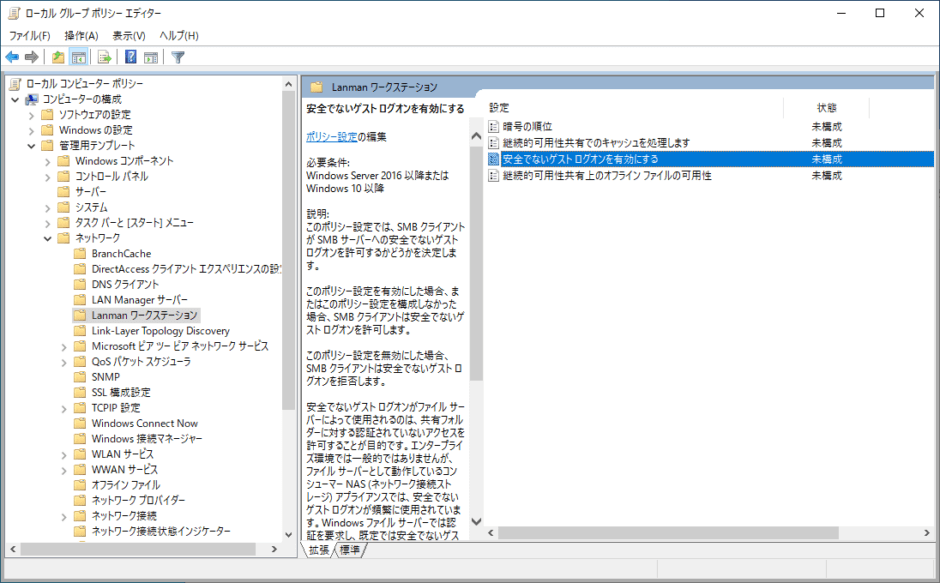Image resolution: width=940 pixels, height=583 pixels.
Task: Click the export list icon
Action: [103, 57]
